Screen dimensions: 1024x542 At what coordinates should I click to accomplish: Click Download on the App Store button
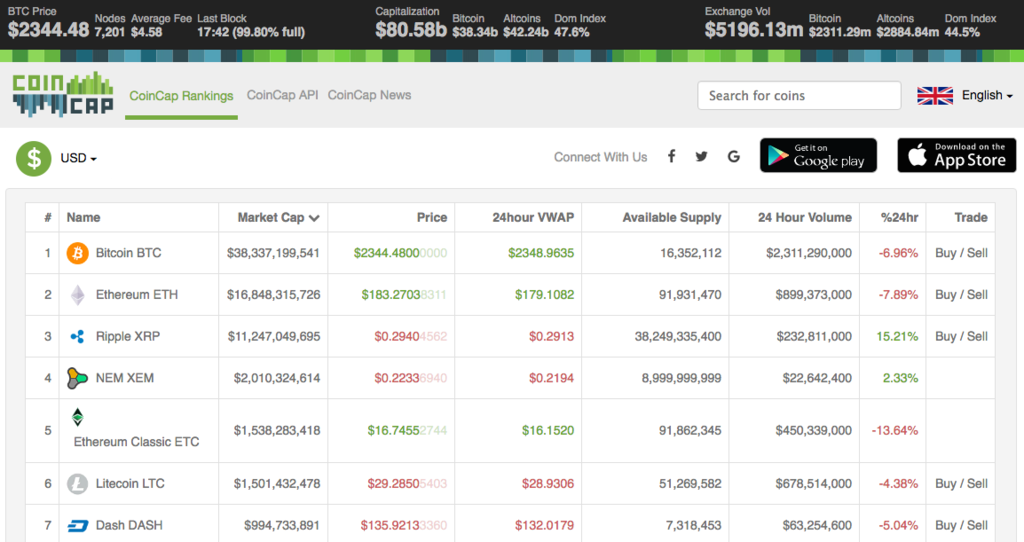pyautogui.click(x=957, y=155)
